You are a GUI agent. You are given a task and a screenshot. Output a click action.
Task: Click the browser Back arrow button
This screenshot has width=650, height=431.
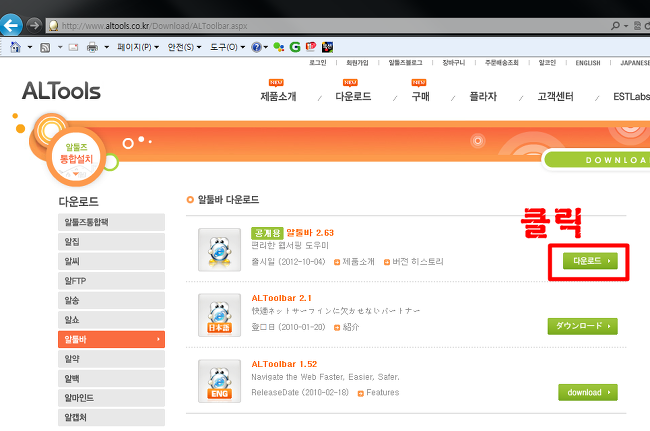[x=10, y=25]
